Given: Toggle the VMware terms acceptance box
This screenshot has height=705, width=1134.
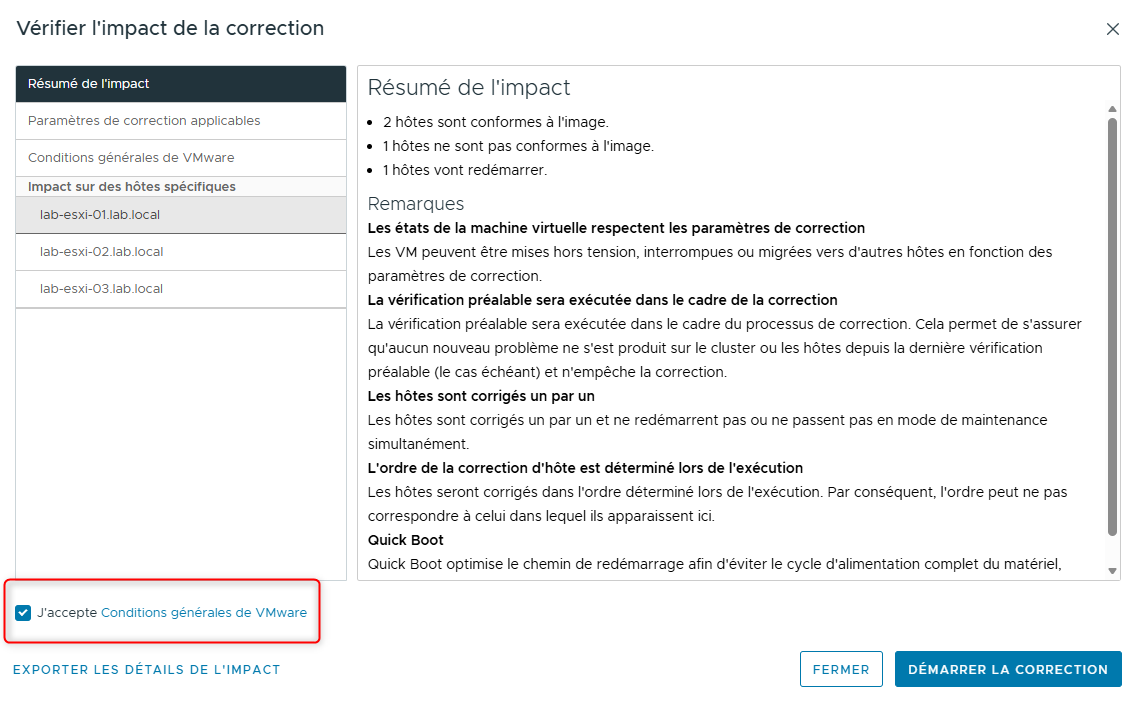Looking at the screenshot, I should (x=23, y=613).
